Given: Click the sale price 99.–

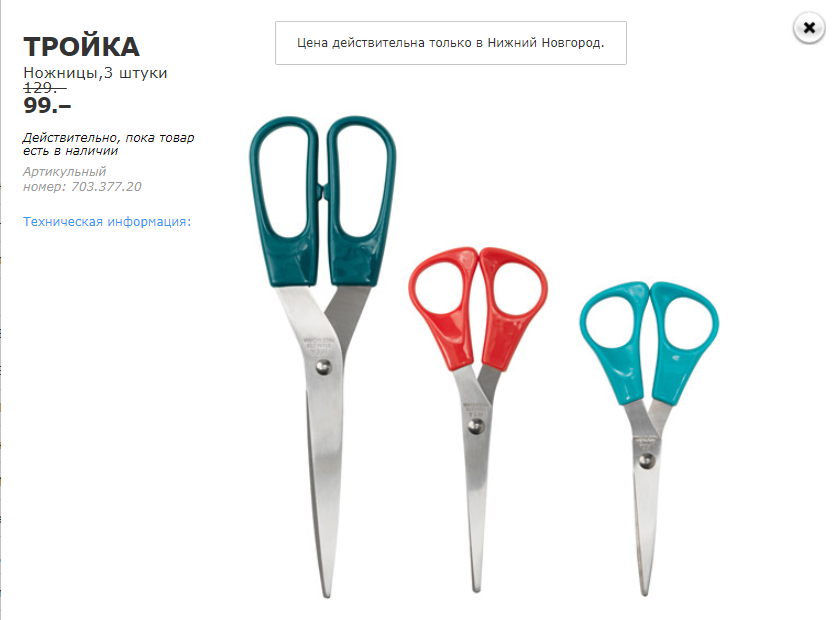Looking at the screenshot, I should point(47,105).
